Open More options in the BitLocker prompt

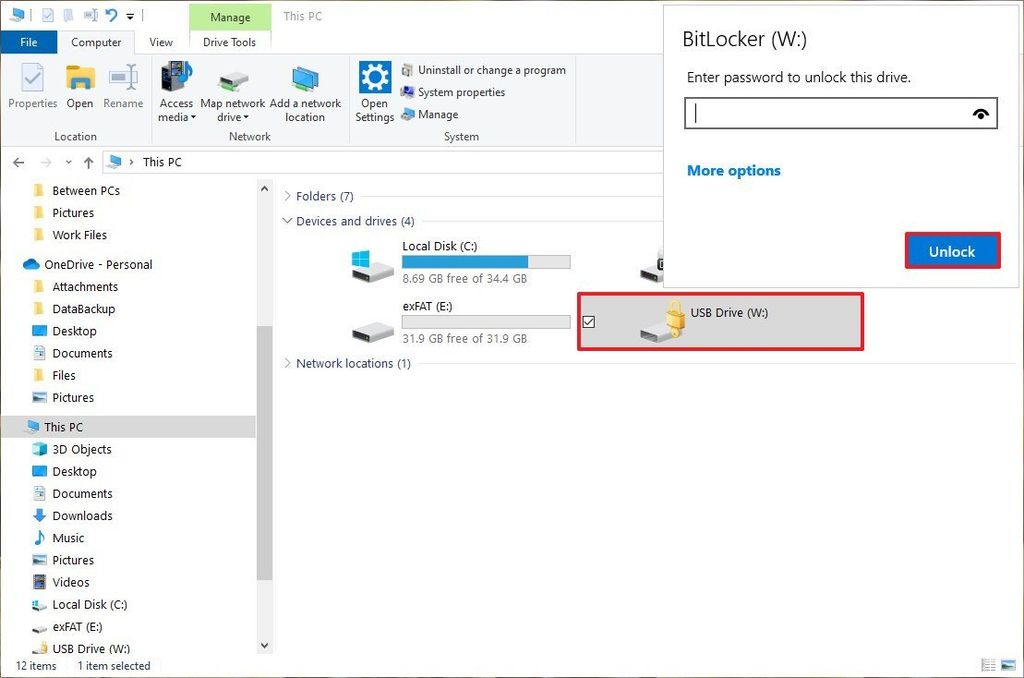pos(733,170)
